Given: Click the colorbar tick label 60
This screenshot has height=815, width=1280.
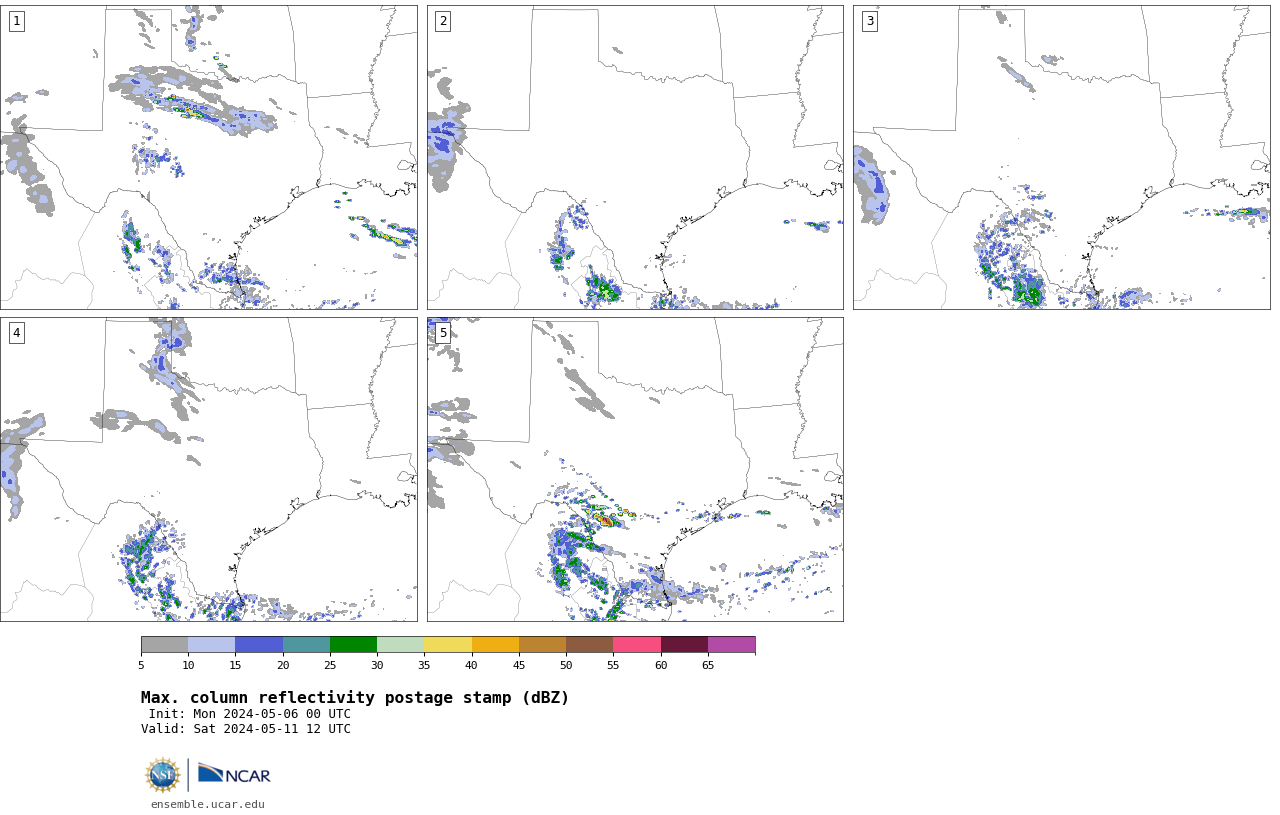Looking at the screenshot, I should [x=661, y=665].
